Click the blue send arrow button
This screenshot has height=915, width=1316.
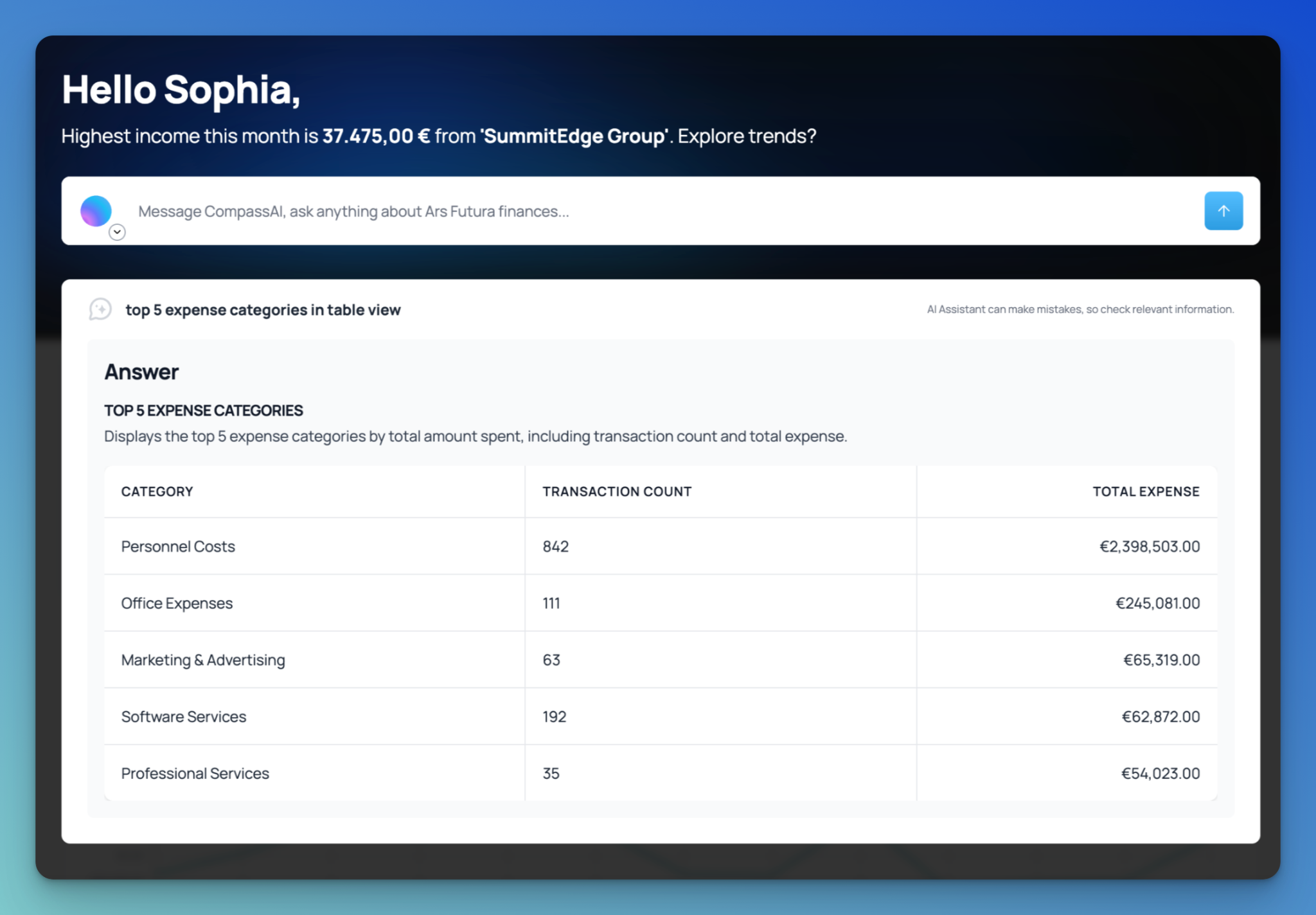(1223, 211)
